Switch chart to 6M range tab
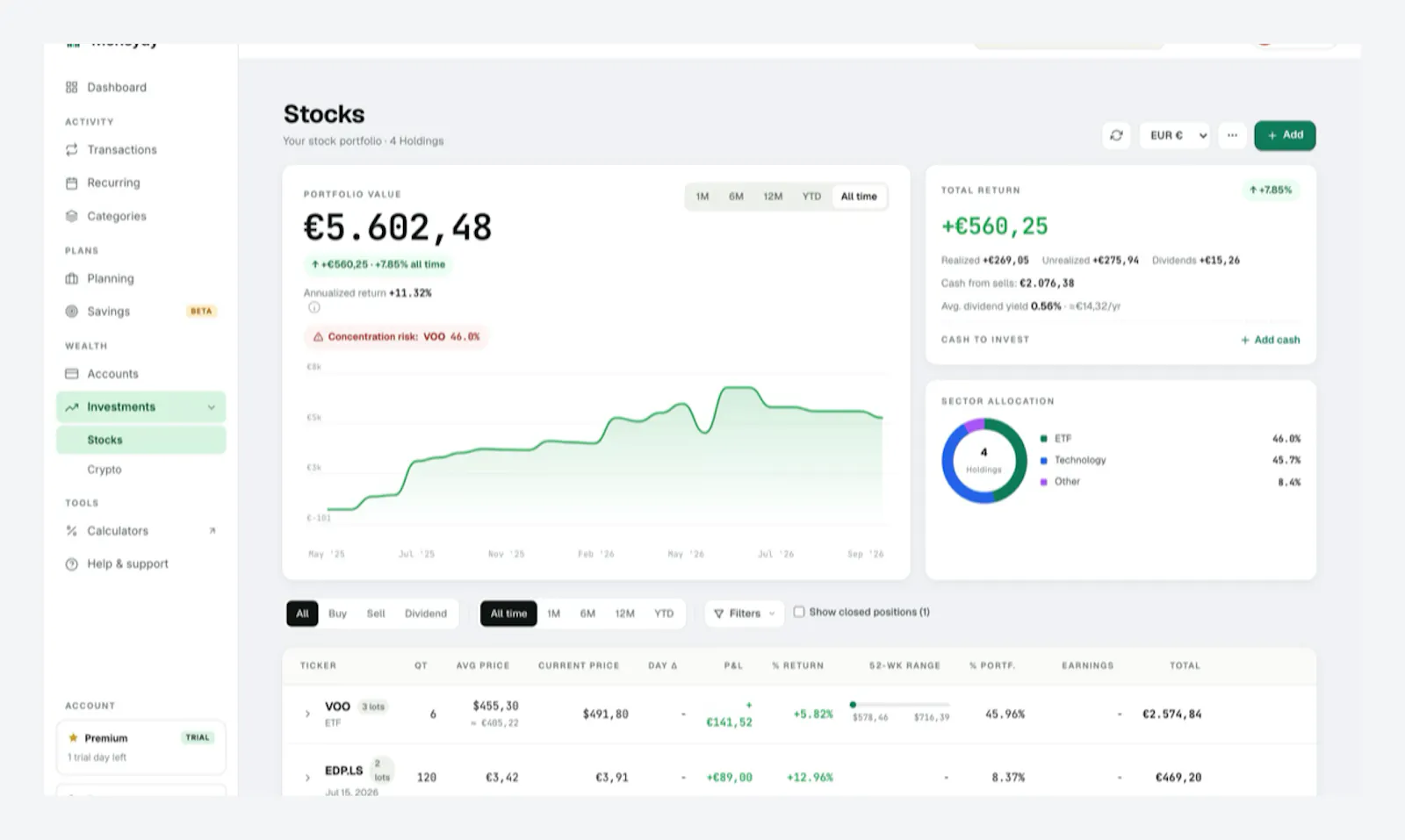This screenshot has width=1405, height=840. (736, 197)
